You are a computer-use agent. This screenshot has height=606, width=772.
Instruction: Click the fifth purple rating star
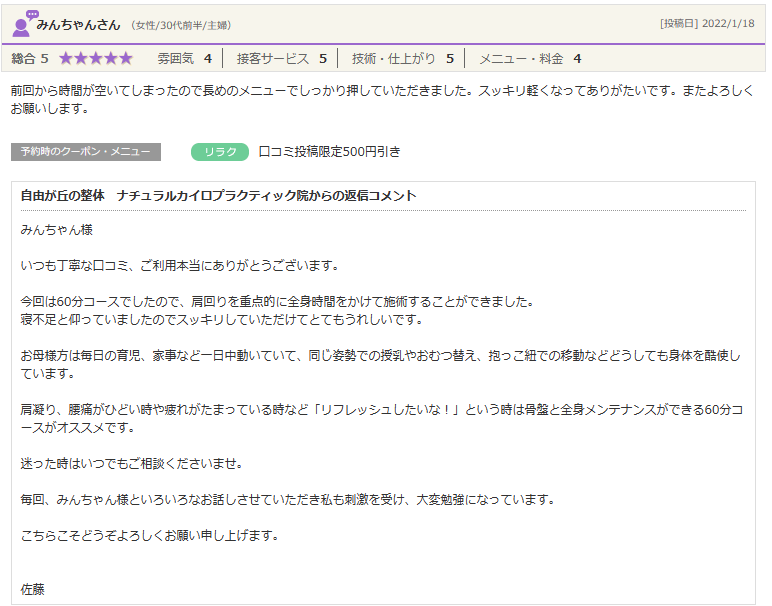[x=125, y=59]
